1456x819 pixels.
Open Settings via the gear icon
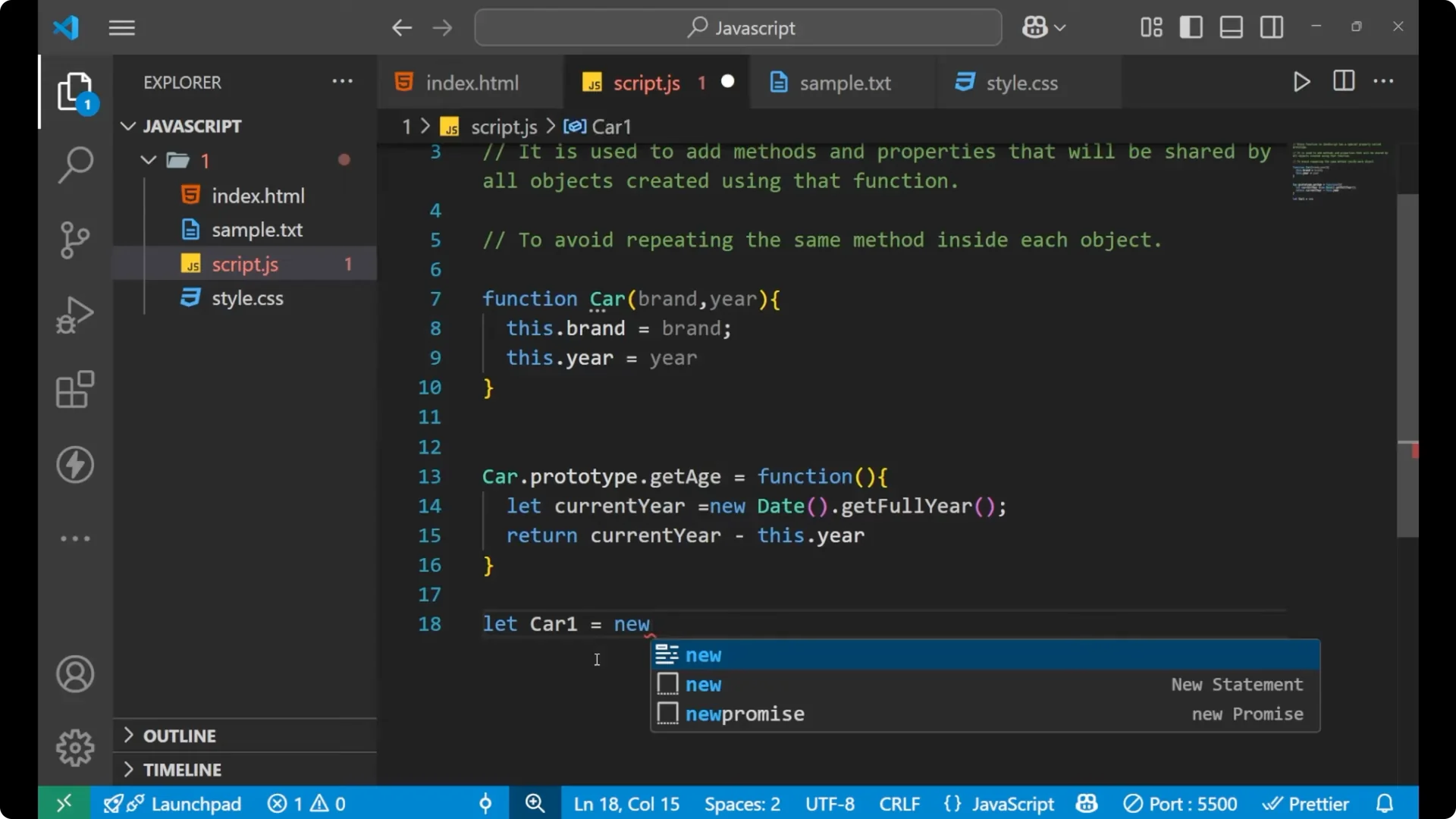coord(74,747)
